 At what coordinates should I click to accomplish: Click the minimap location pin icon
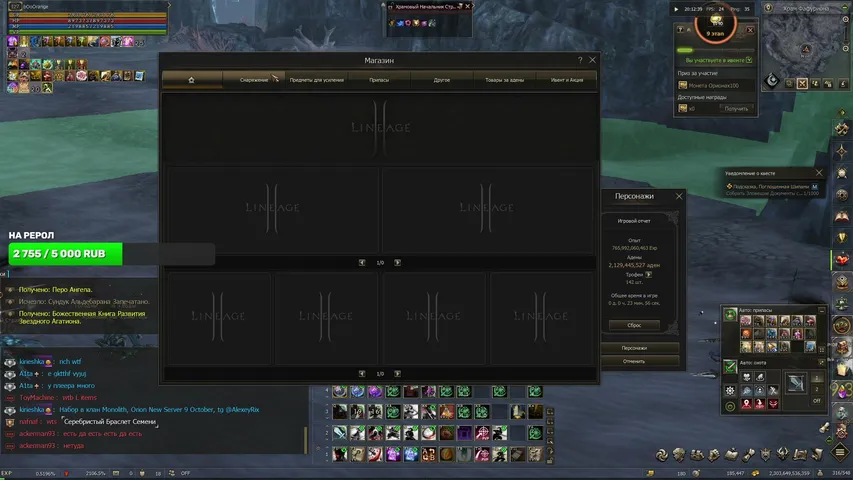[x=768, y=8]
